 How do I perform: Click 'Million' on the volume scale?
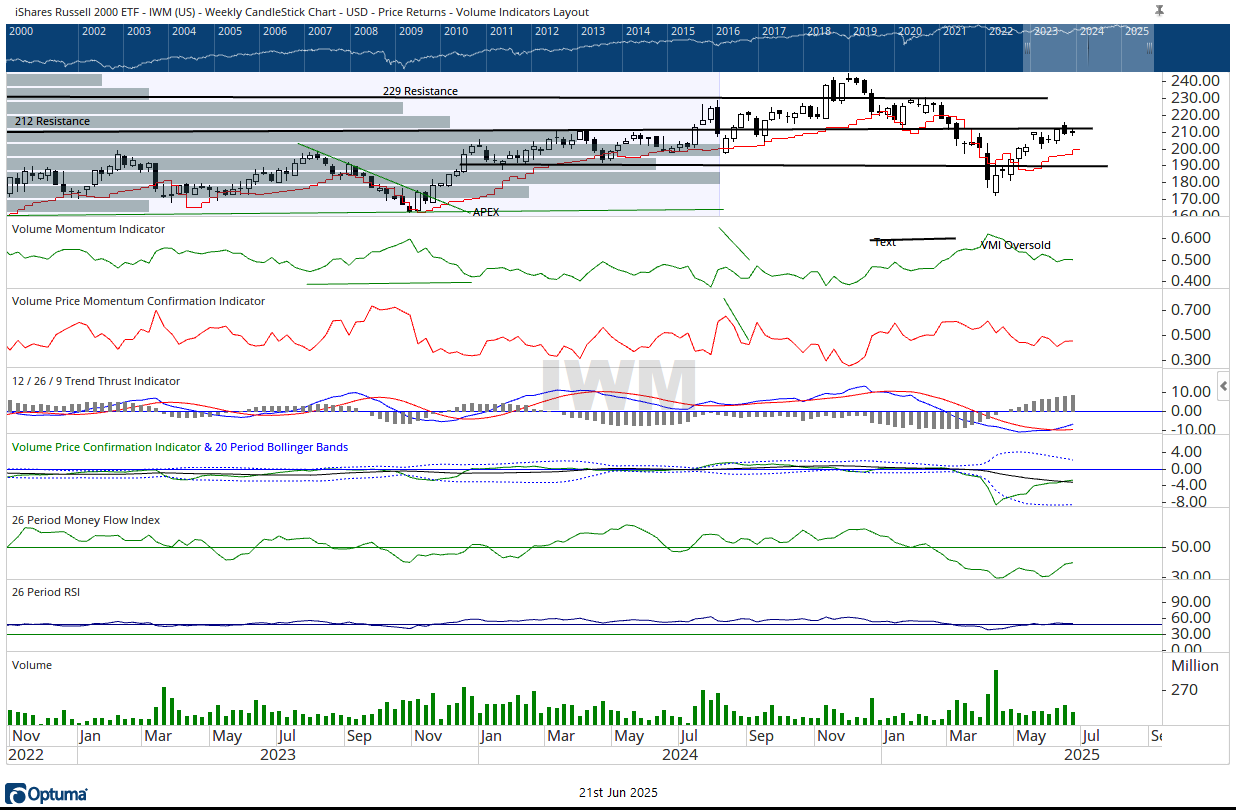click(1195, 666)
